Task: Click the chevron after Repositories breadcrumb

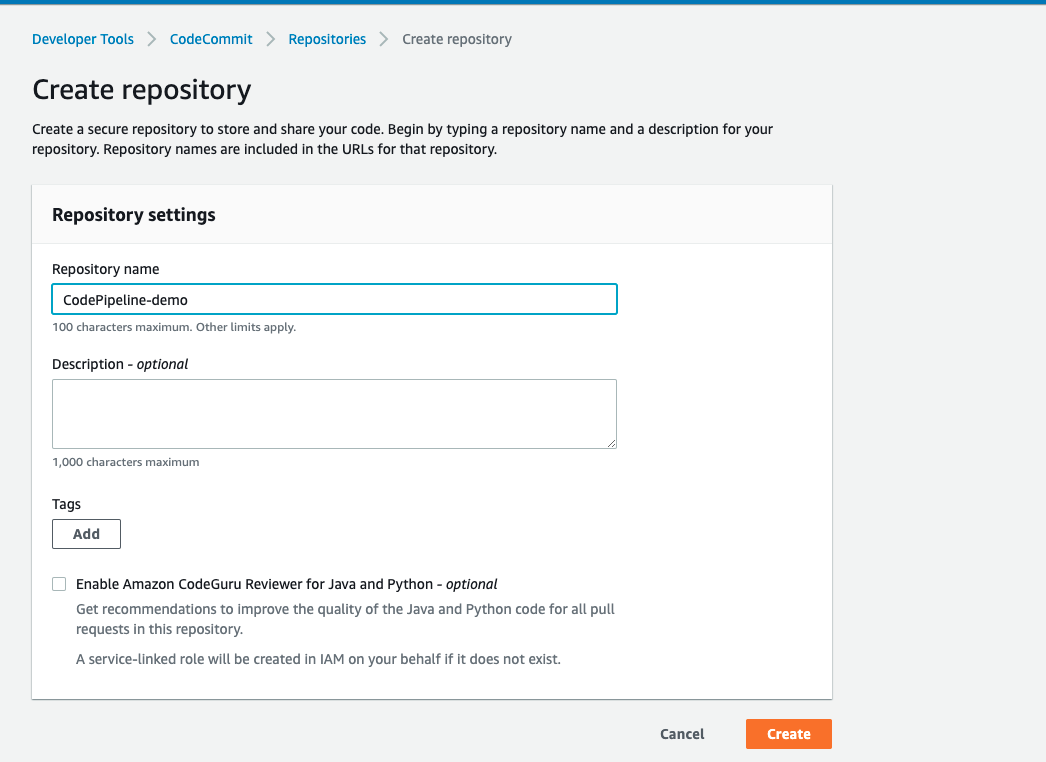Action: [x=384, y=39]
